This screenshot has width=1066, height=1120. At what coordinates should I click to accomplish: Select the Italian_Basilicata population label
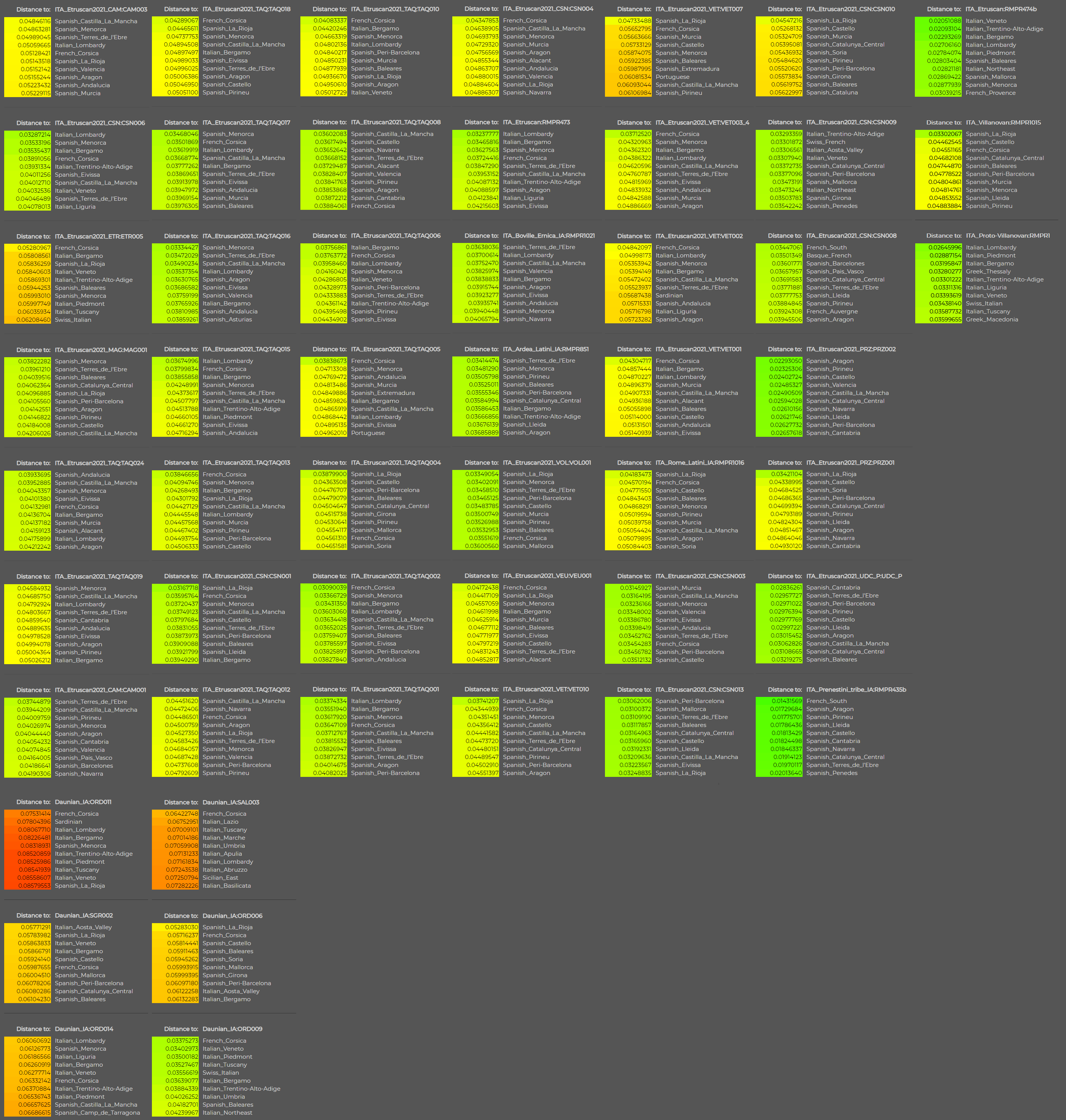click(x=226, y=886)
